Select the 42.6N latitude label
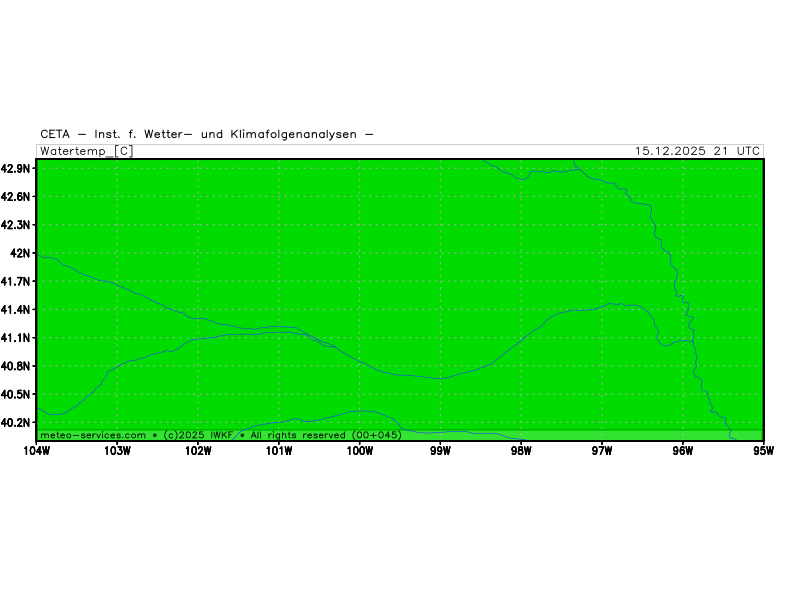The height and width of the screenshot is (600, 800). (16, 197)
